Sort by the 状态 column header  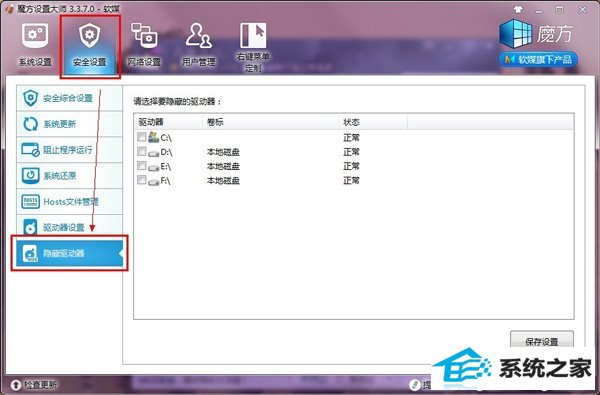pyautogui.click(x=373, y=122)
